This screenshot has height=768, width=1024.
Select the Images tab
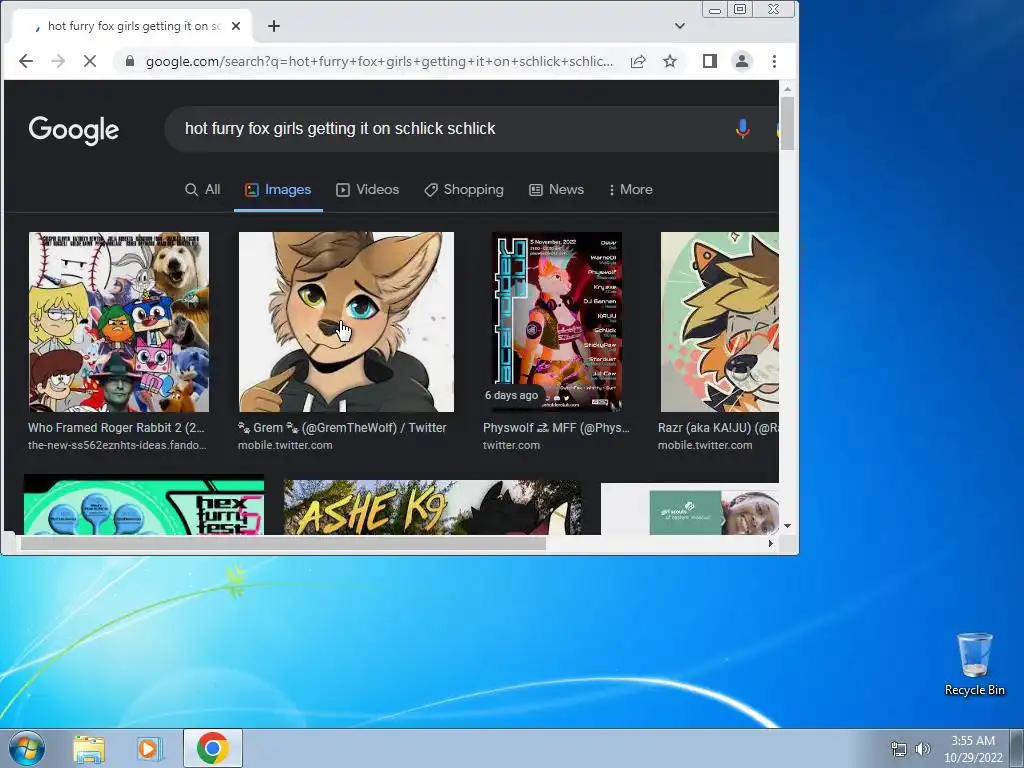pyautogui.click(x=278, y=189)
